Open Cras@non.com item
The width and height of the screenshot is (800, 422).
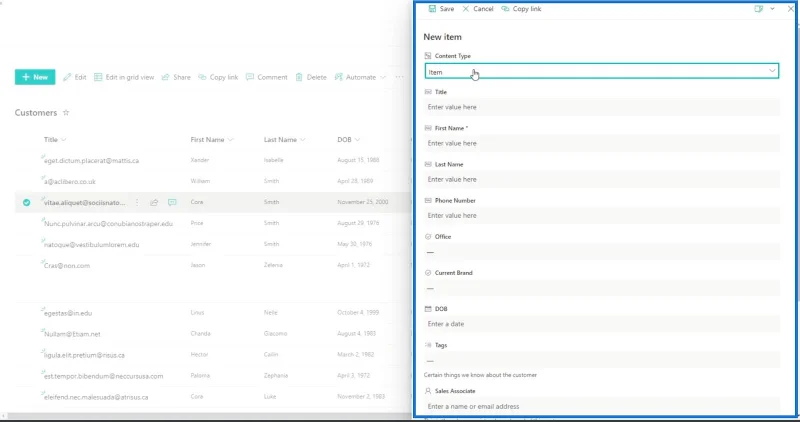(x=67, y=266)
